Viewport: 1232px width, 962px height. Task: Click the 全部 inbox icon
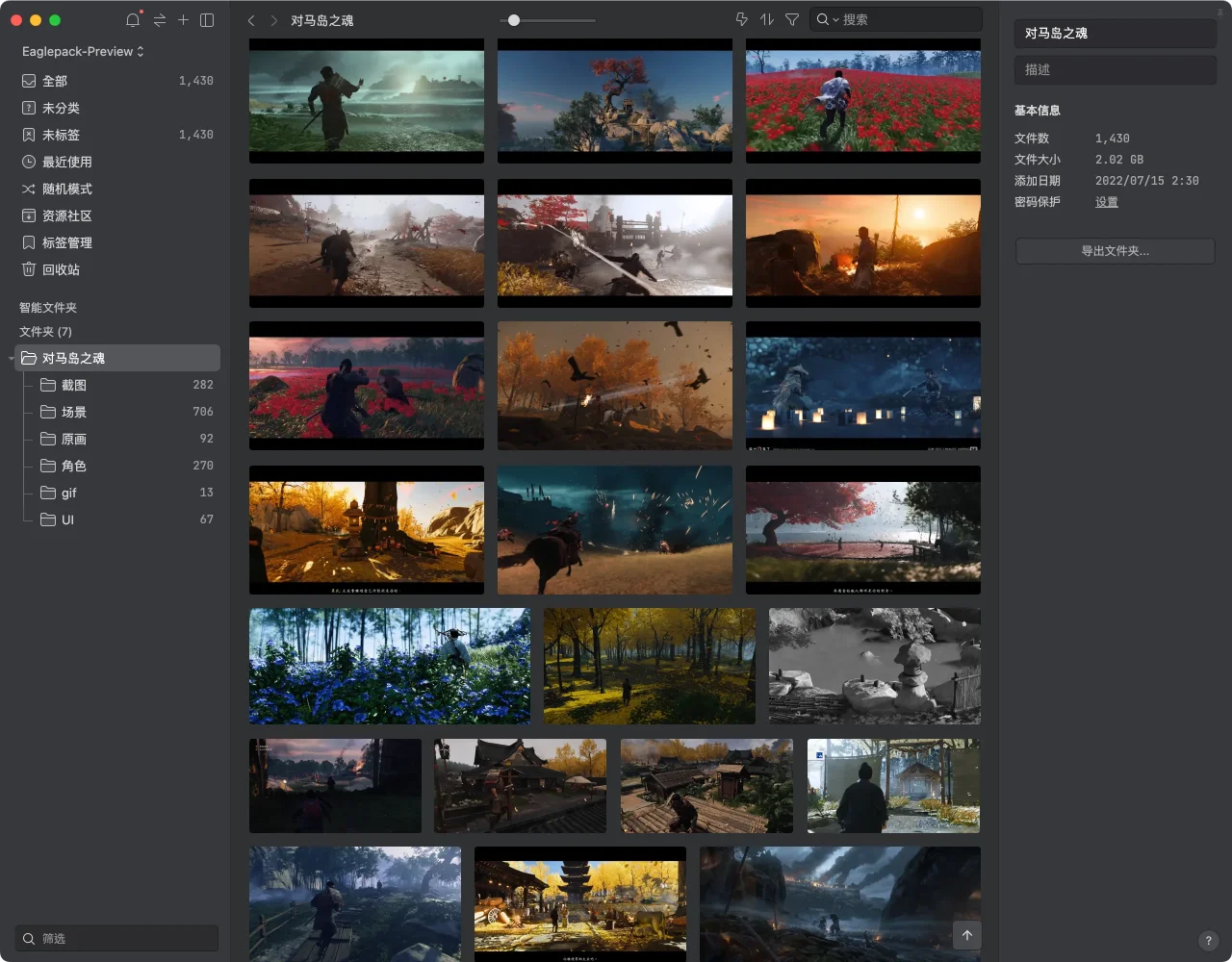coord(29,81)
